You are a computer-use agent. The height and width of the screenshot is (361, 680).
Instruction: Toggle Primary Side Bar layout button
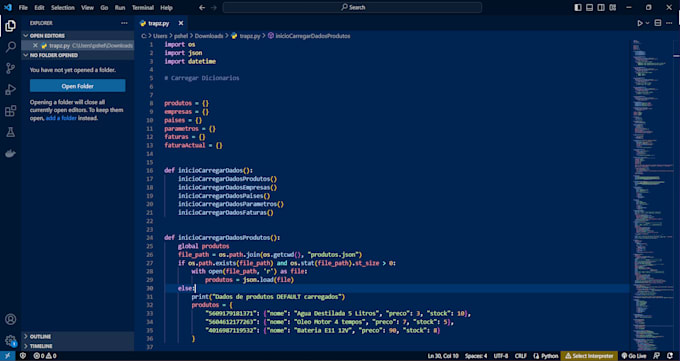(x=578, y=7)
